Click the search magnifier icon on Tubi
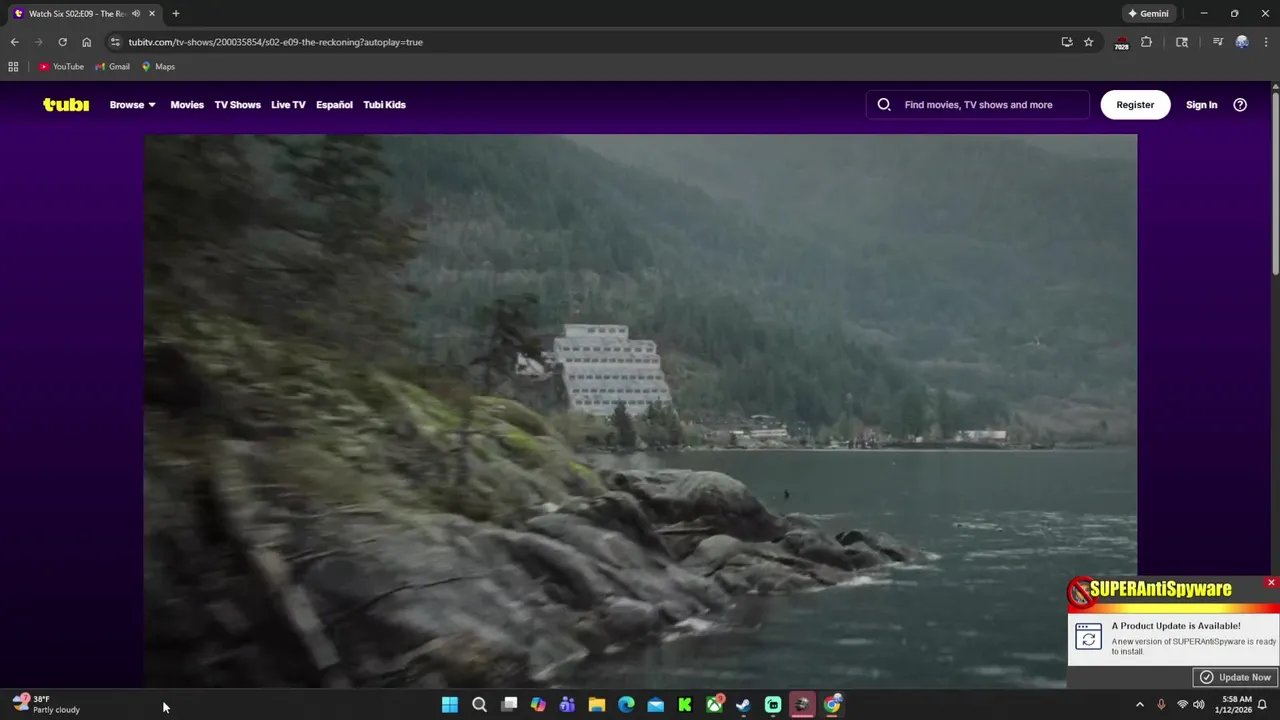Image resolution: width=1280 pixels, height=720 pixels. coord(884,105)
